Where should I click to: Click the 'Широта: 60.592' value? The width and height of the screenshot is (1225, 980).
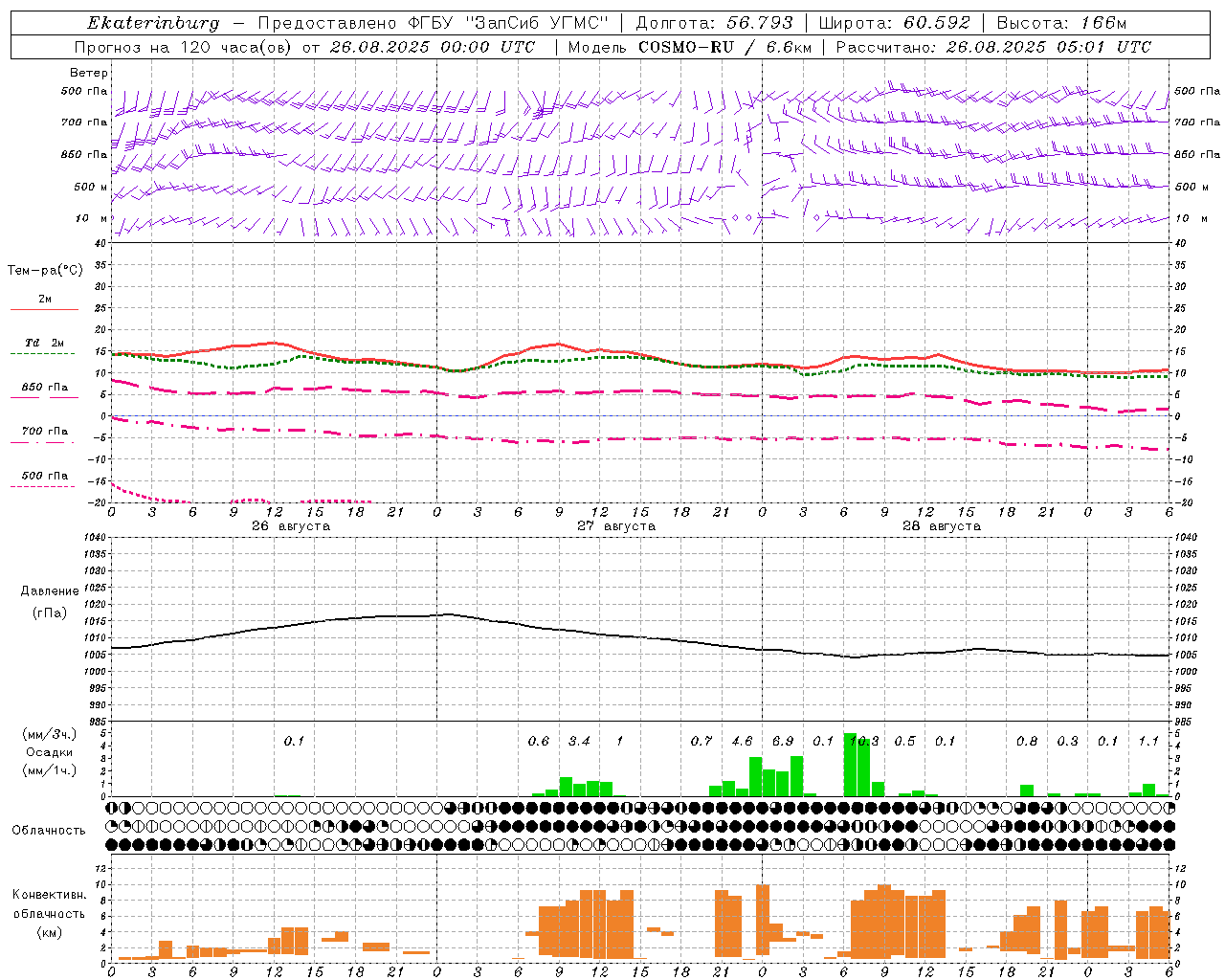[894, 23]
